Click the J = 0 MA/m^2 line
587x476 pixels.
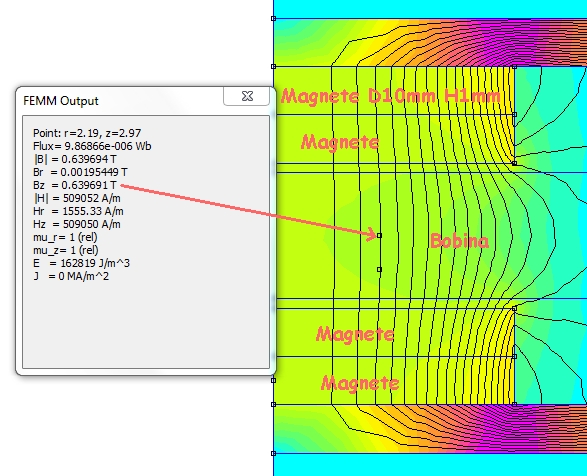click(71, 276)
